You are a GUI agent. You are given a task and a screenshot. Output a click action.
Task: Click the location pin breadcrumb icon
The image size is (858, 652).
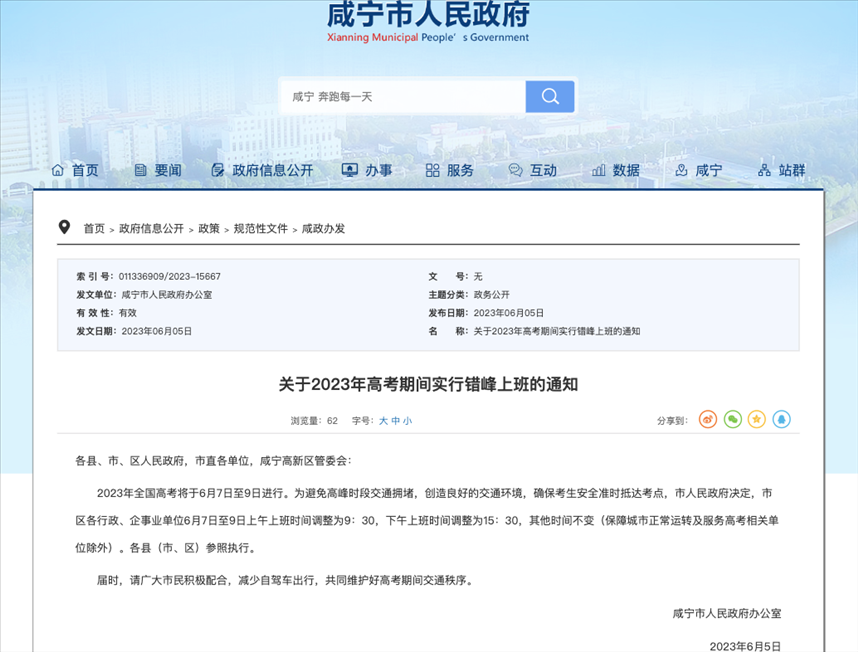pos(65,228)
